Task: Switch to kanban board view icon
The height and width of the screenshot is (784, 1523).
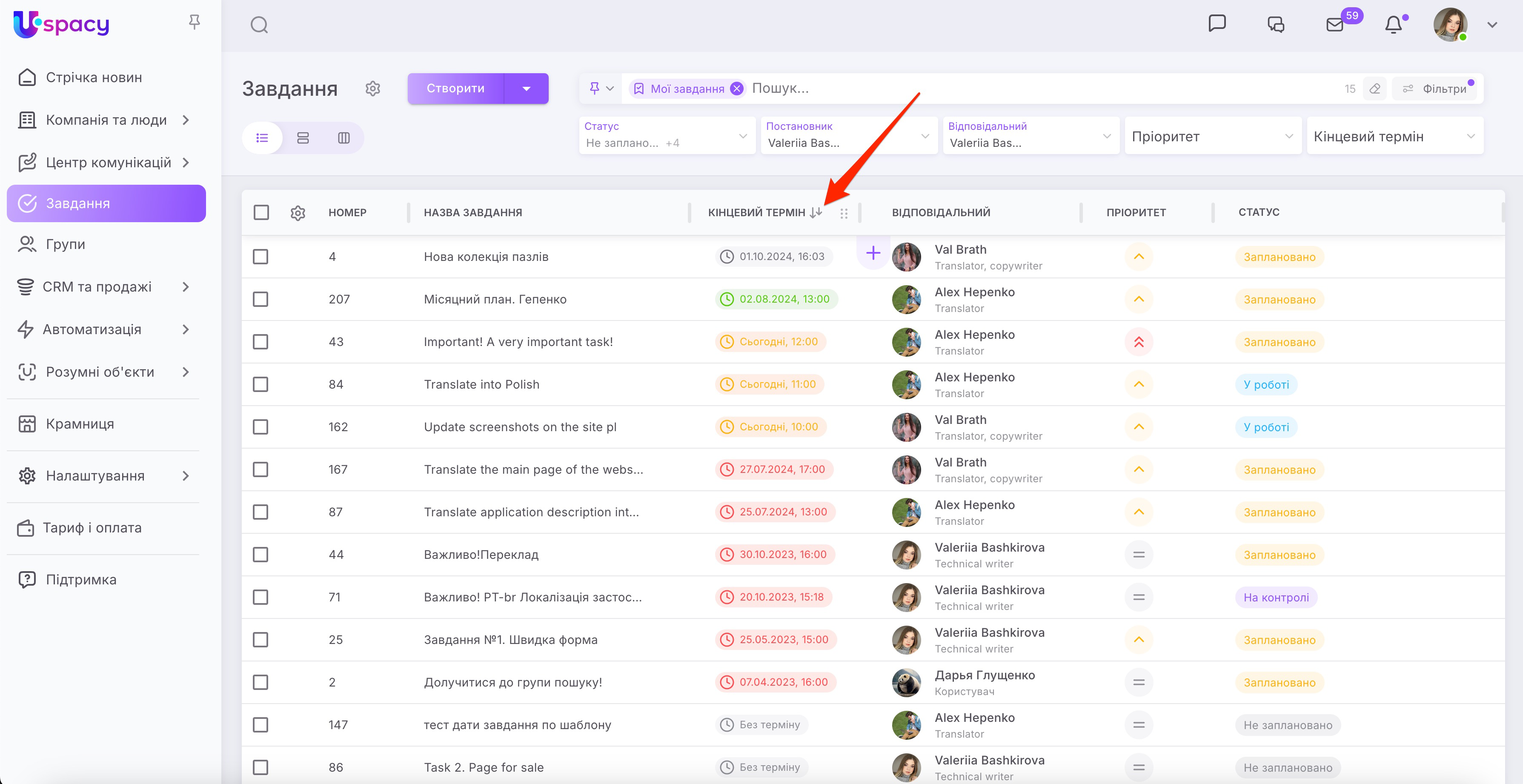Action: (x=344, y=138)
